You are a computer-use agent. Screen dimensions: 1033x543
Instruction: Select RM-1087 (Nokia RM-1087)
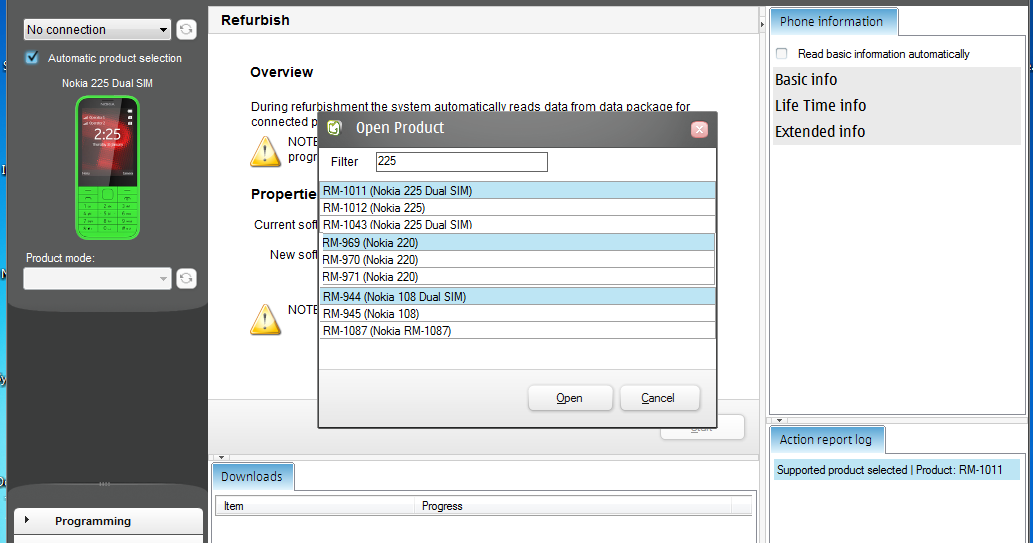tap(517, 331)
